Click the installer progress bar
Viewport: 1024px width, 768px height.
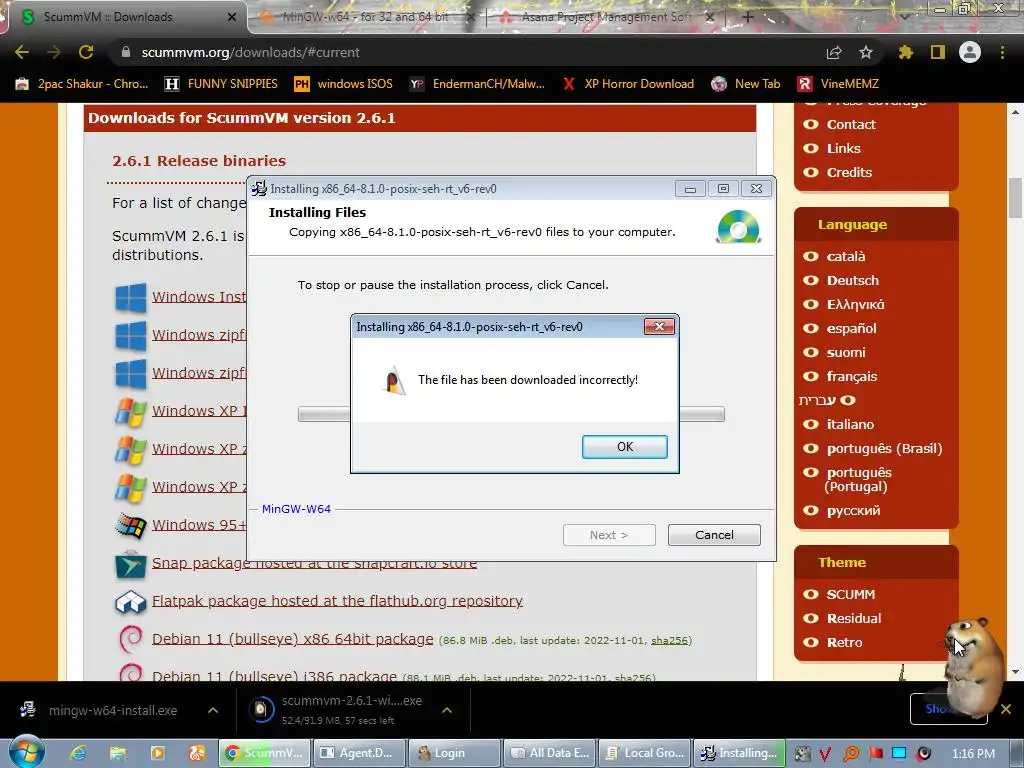pos(511,414)
